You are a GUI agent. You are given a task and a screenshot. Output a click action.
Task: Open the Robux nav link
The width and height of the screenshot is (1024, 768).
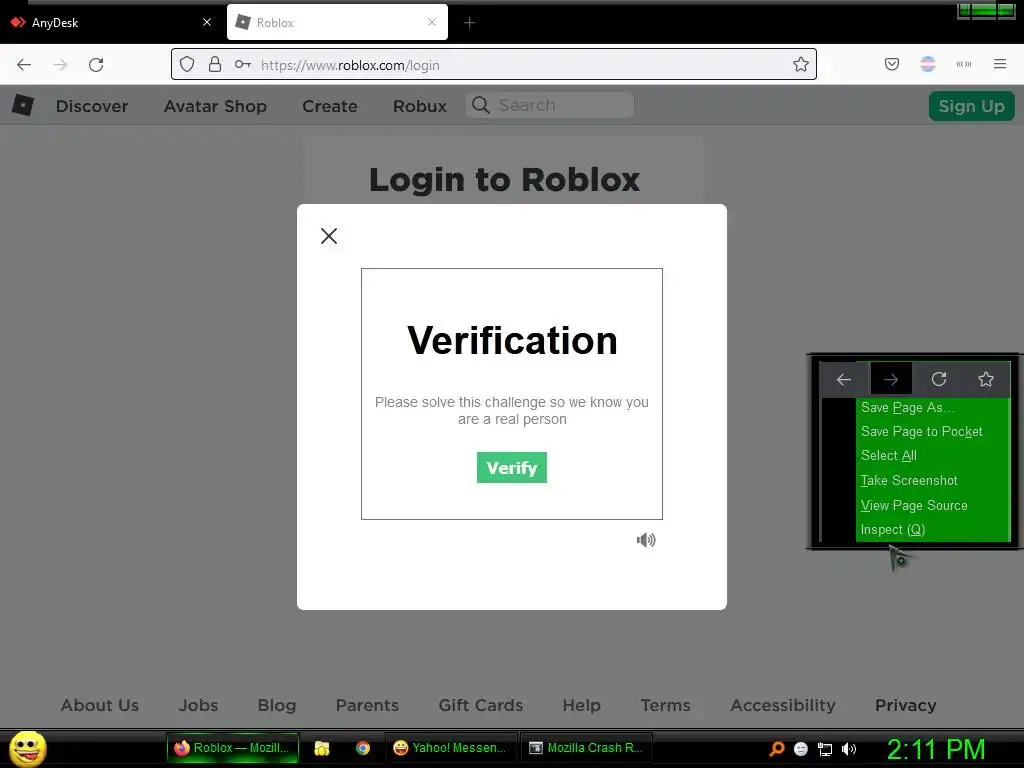(x=420, y=106)
